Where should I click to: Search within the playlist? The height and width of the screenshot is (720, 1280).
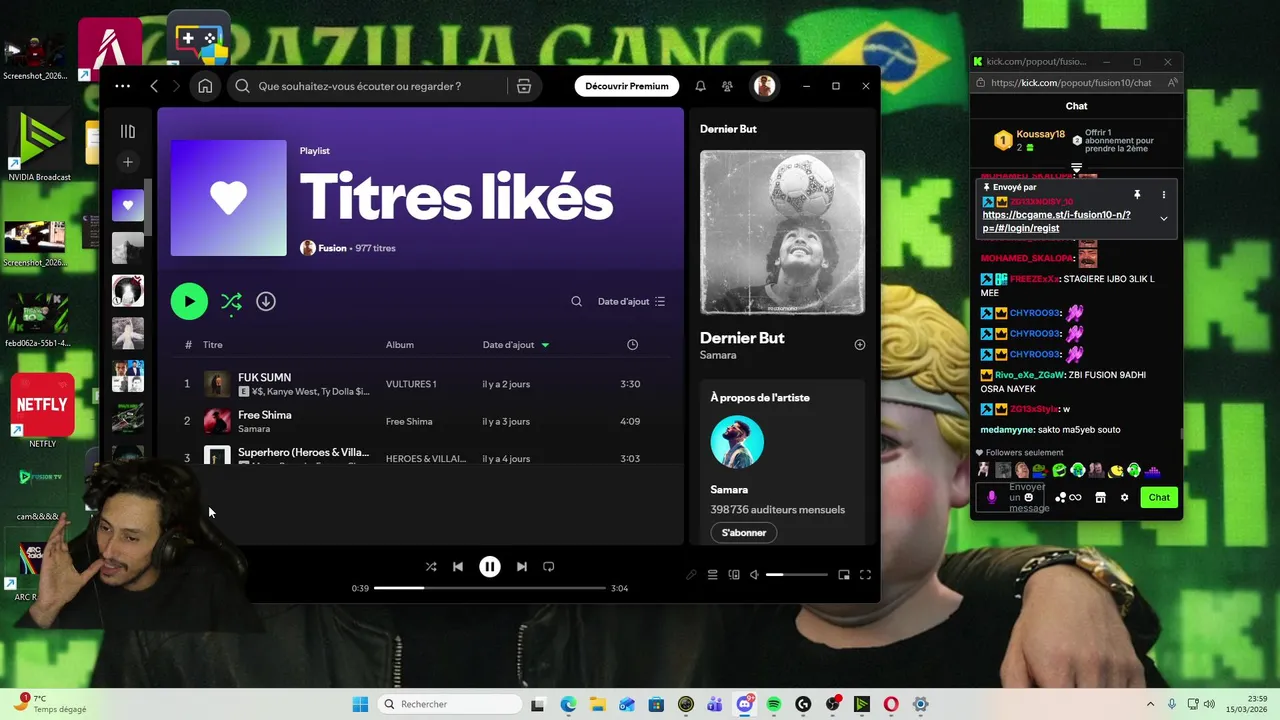pos(576,301)
